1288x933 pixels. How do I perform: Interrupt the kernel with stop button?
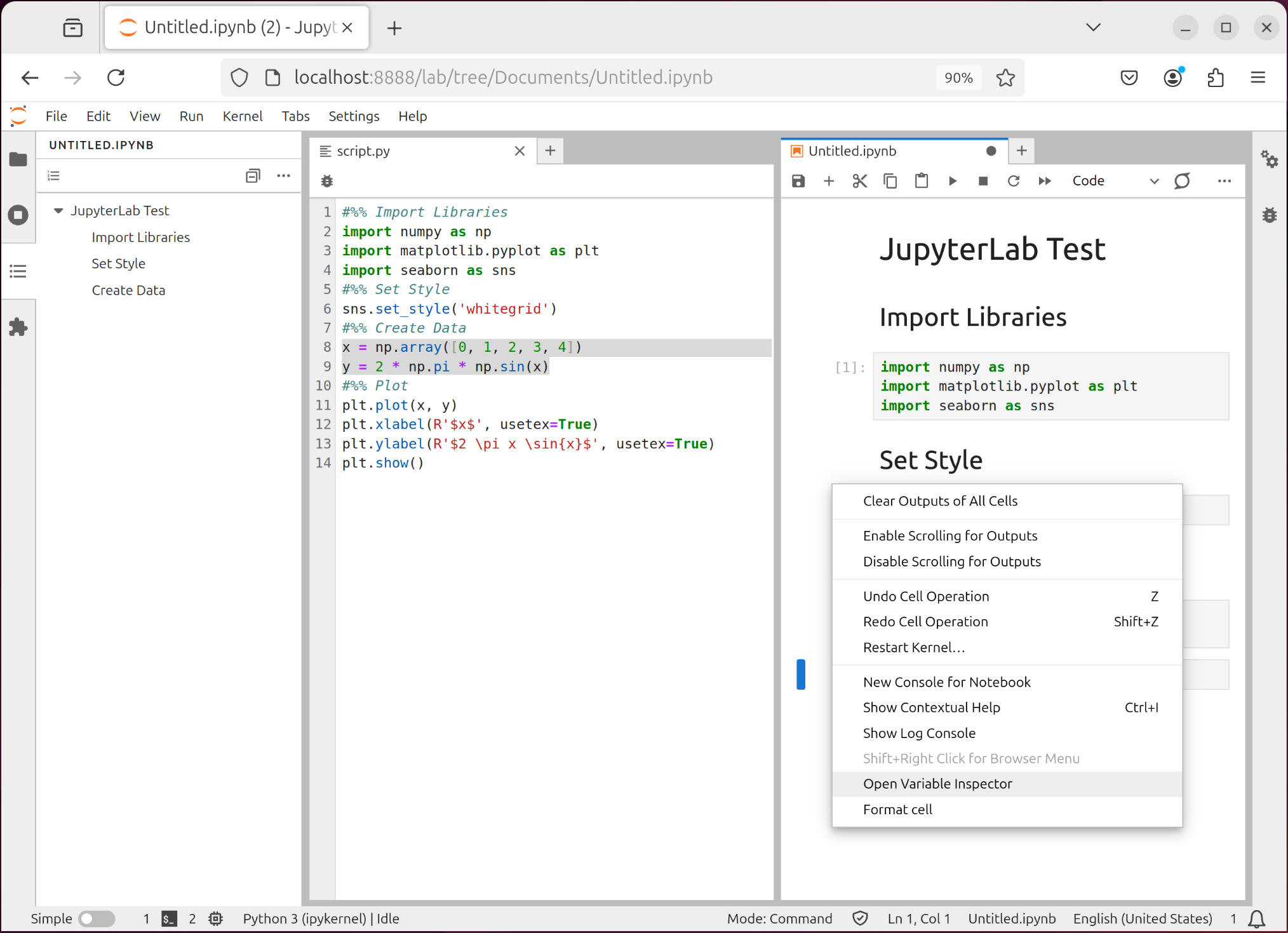[983, 181]
